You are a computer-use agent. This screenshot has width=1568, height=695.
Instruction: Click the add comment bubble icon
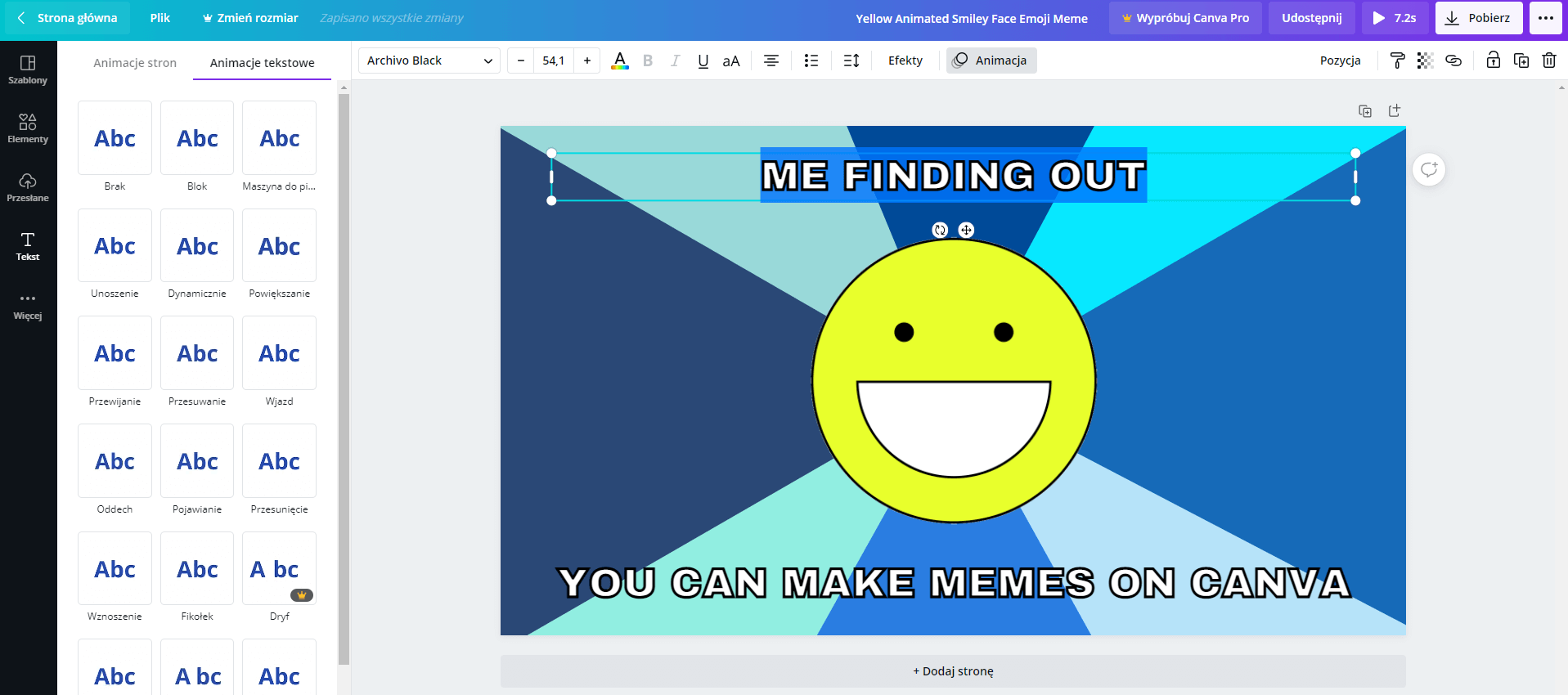pyautogui.click(x=1429, y=169)
